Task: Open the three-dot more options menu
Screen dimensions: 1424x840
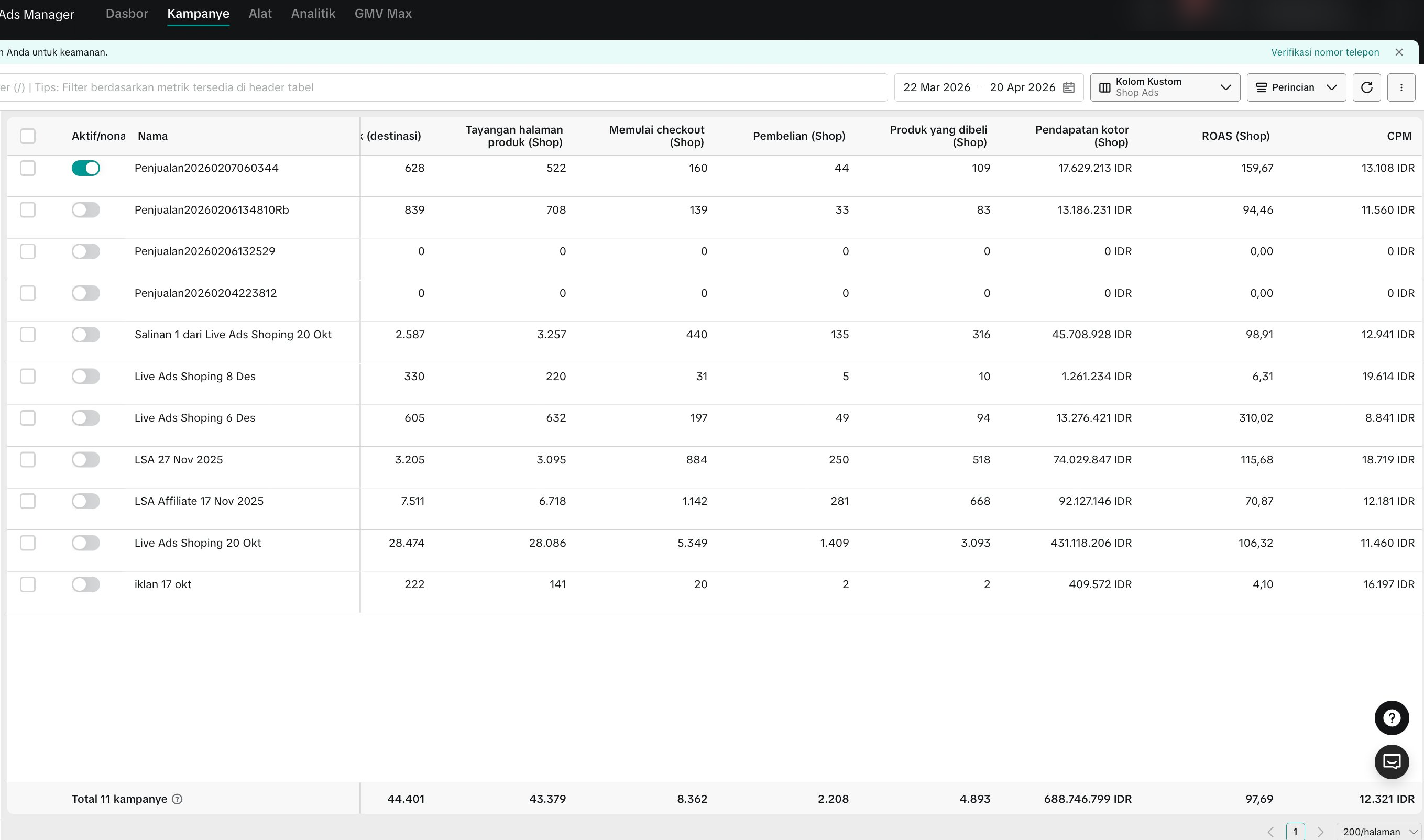Action: [x=1401, y=87]
